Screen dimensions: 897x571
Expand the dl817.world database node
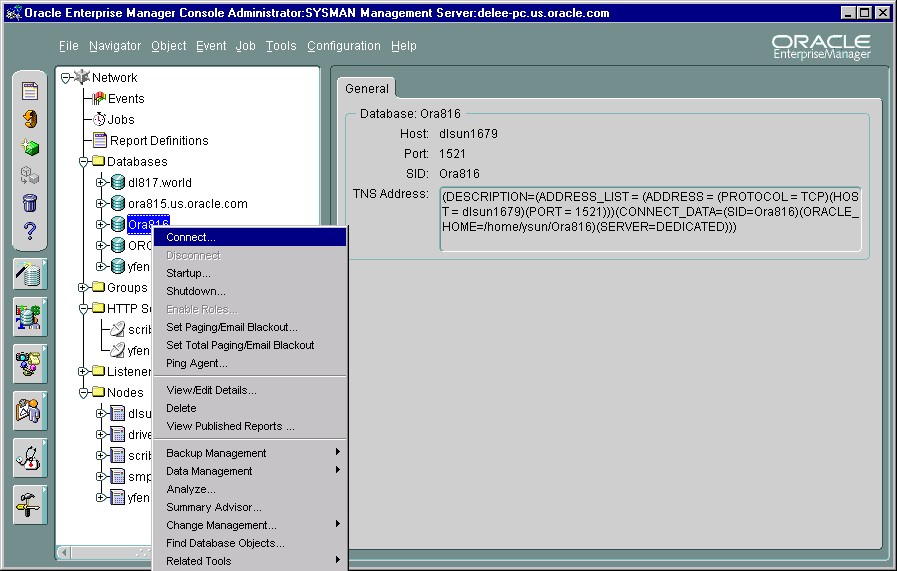100,182
